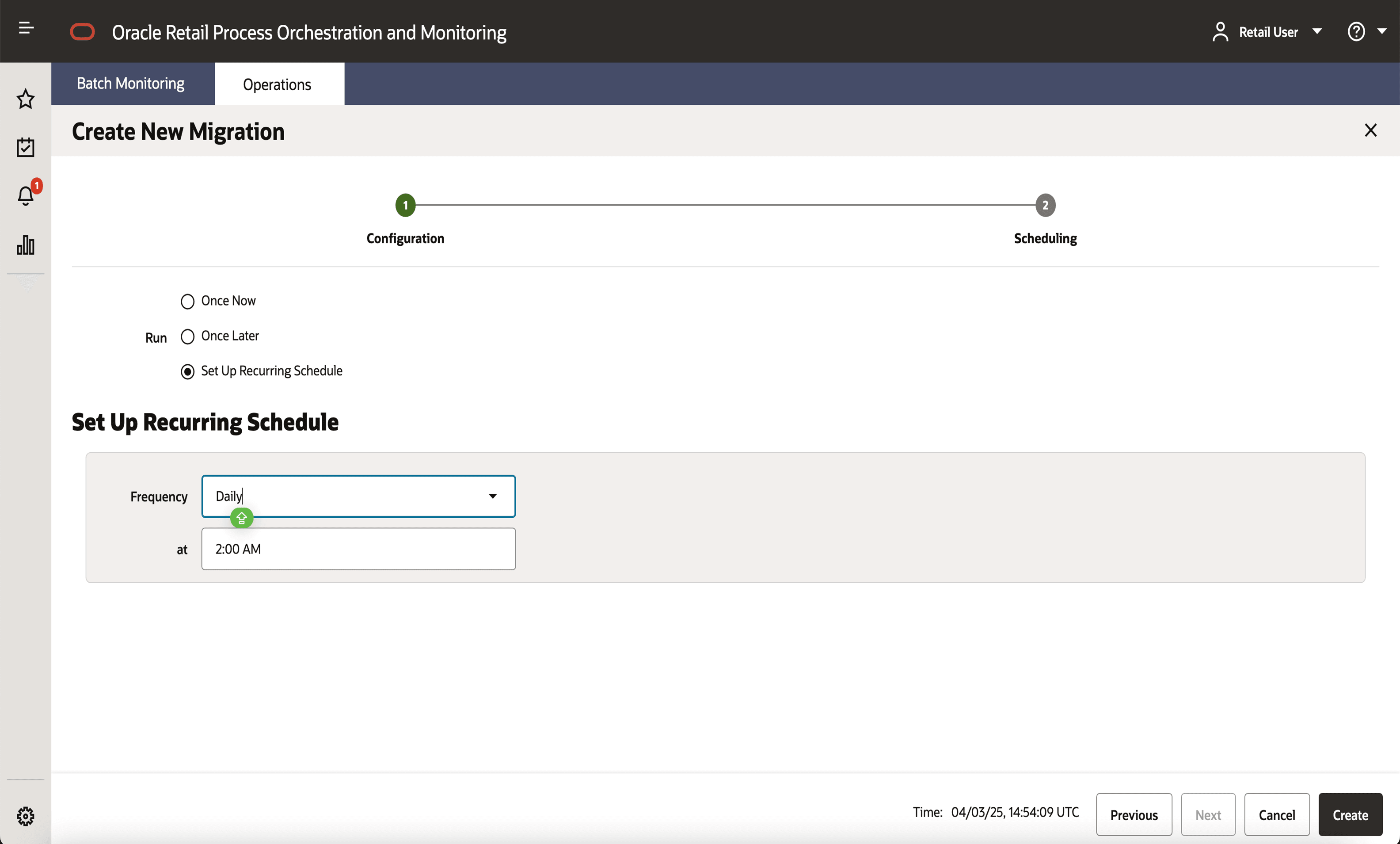Open Settings gear in sidebar

[x=26, y=817]
